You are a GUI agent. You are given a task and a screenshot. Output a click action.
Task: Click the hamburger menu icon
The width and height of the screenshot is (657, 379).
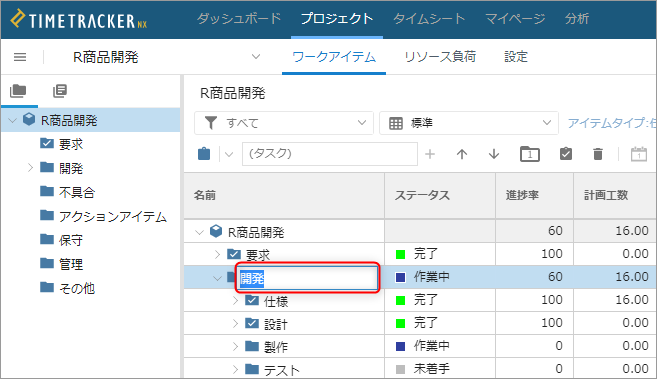[x=20, y=57]
